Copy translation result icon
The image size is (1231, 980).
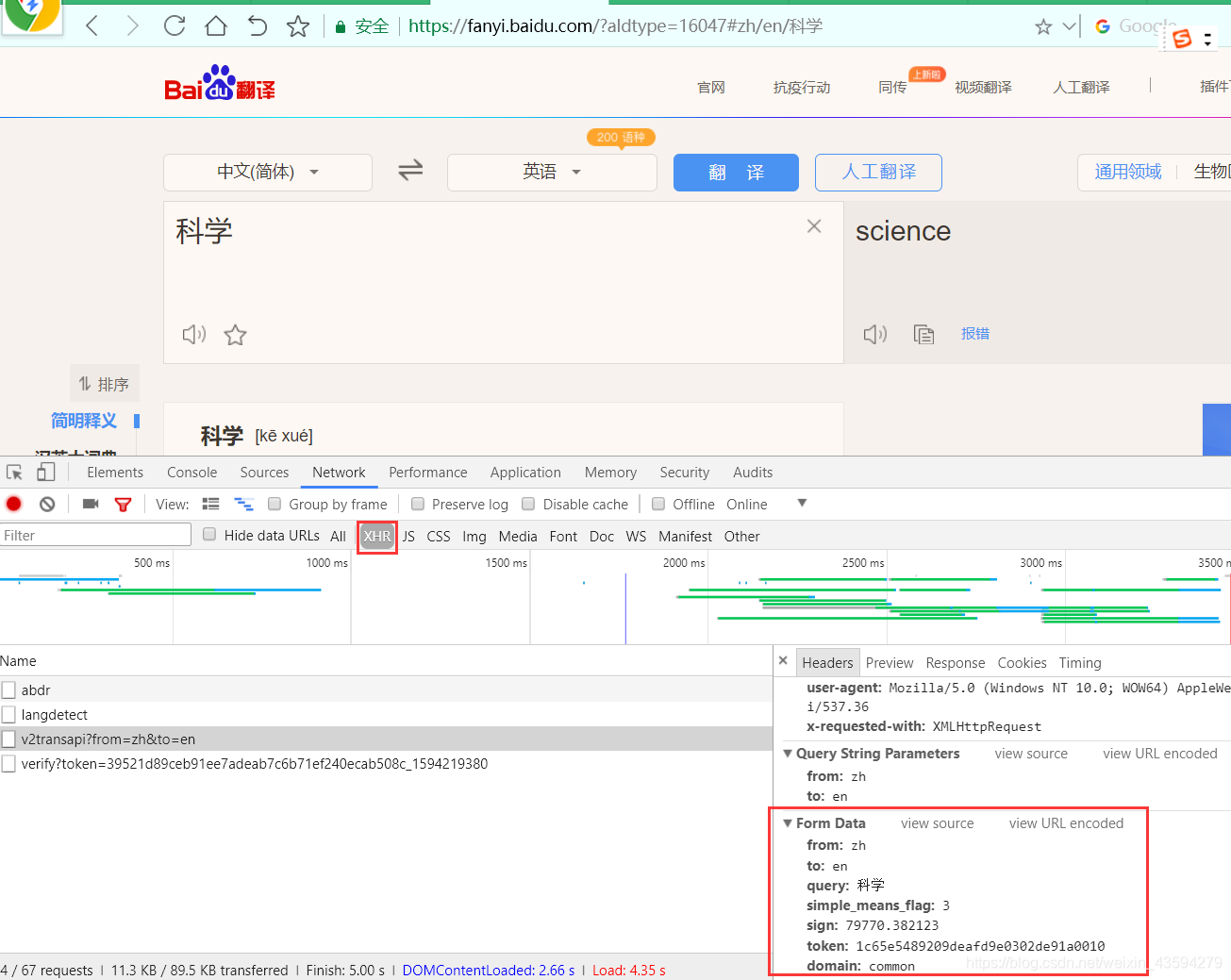click(923, 334)
